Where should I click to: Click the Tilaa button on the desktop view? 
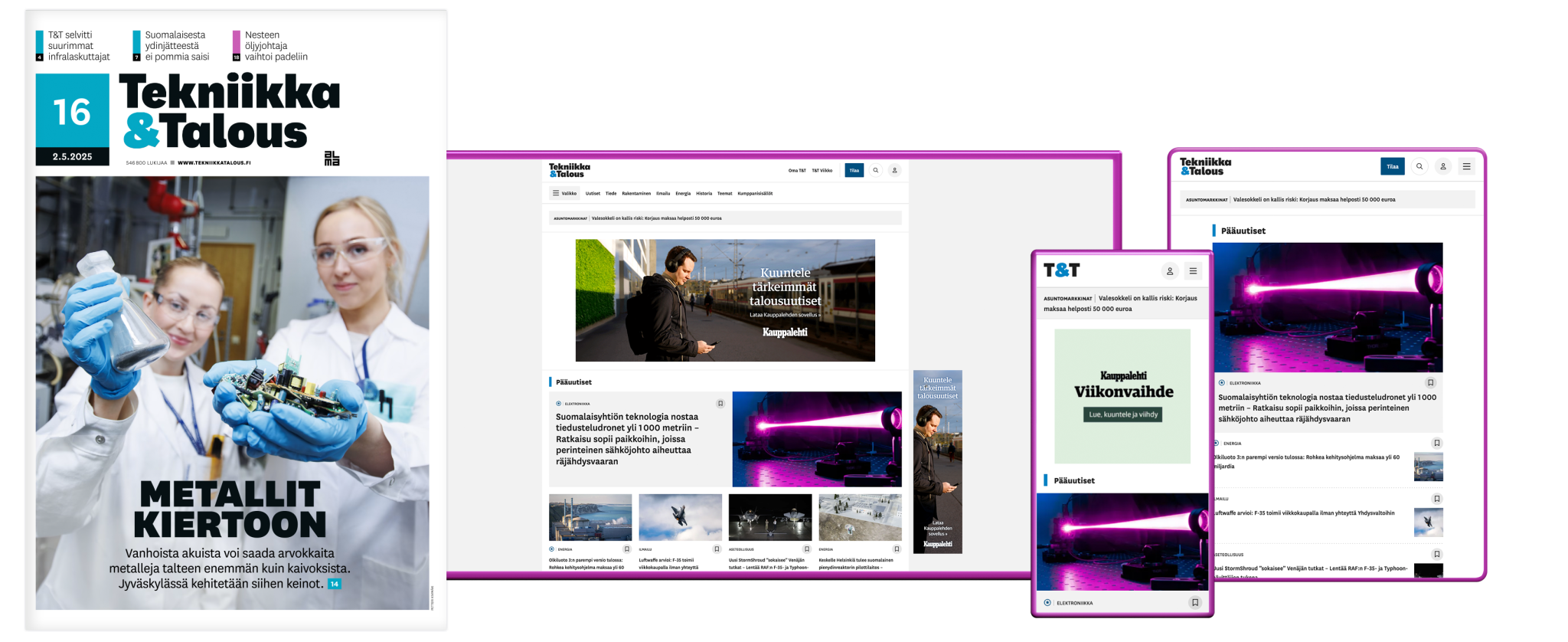point(854,170)
